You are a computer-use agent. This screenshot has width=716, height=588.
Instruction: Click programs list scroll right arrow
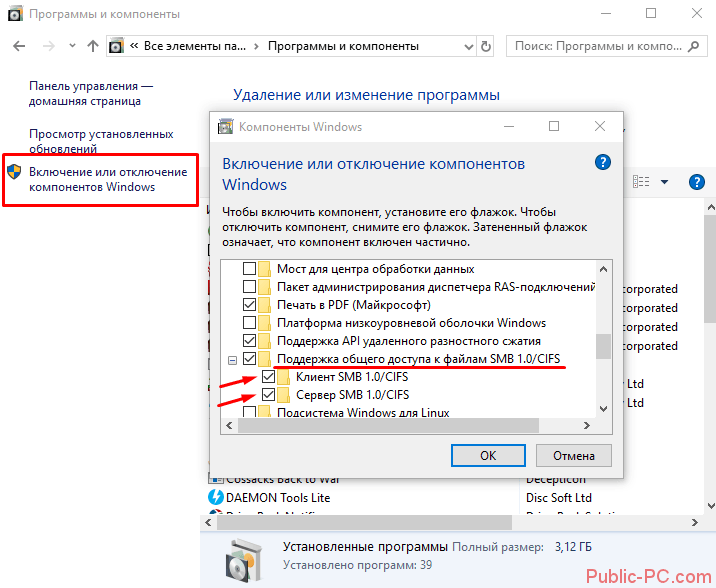(x=695, y=522)
